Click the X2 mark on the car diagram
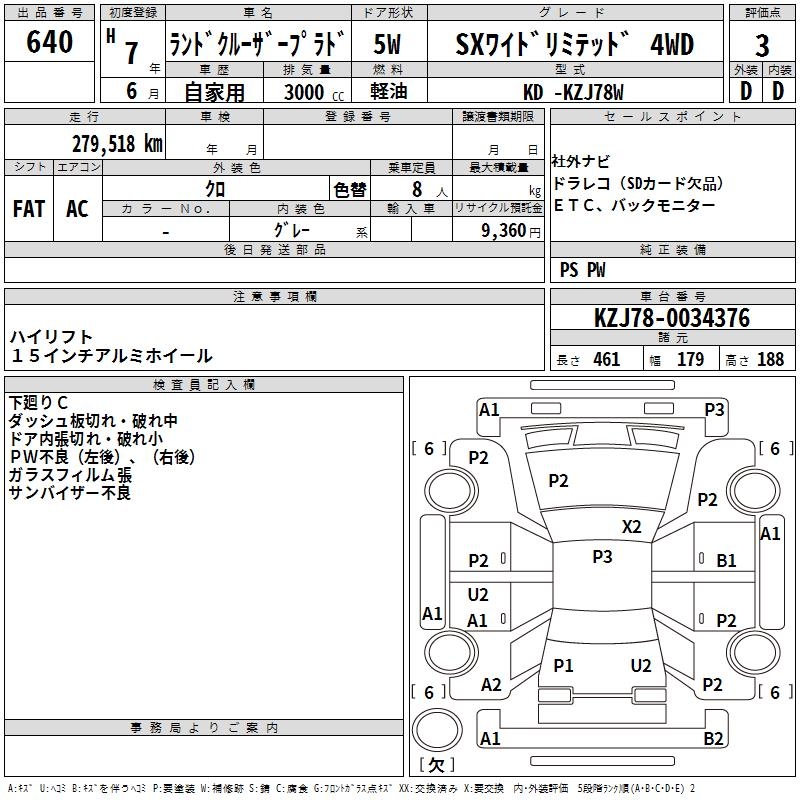Viewport: 800px width, 800px height. 631,527
